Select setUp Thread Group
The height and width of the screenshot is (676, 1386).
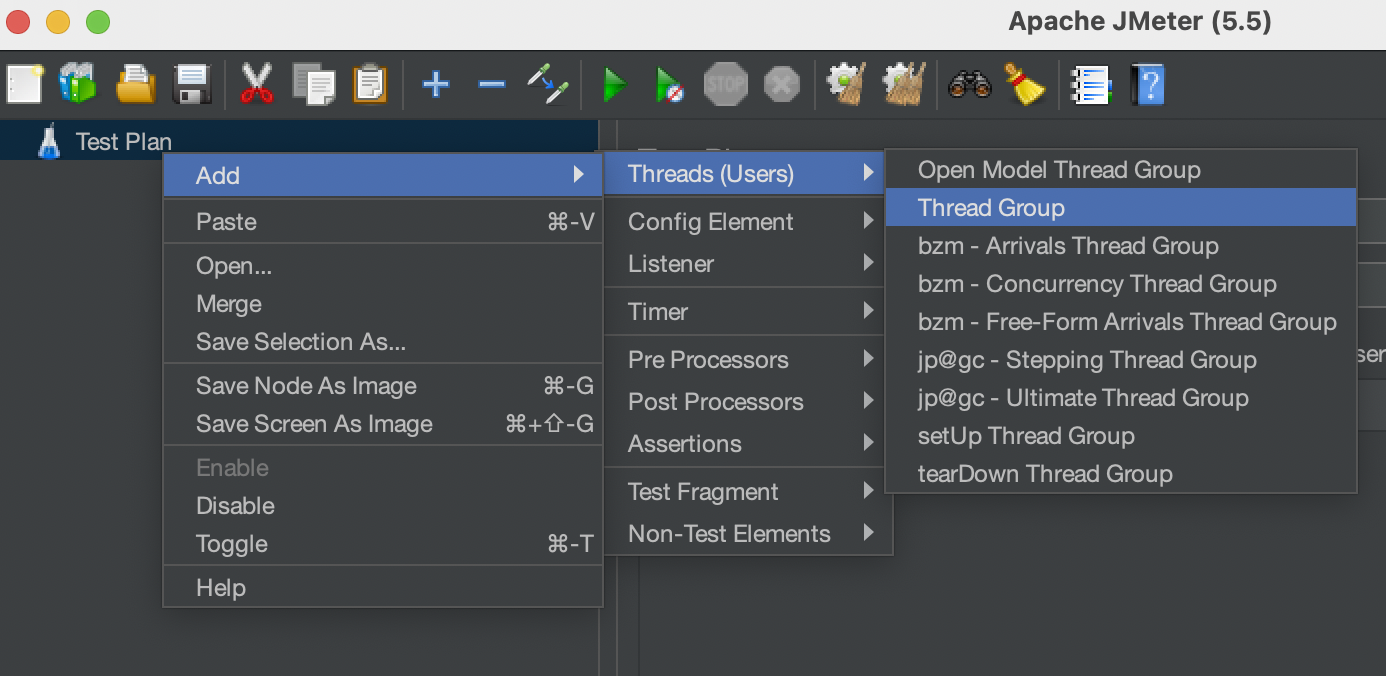coord(1121,436)
